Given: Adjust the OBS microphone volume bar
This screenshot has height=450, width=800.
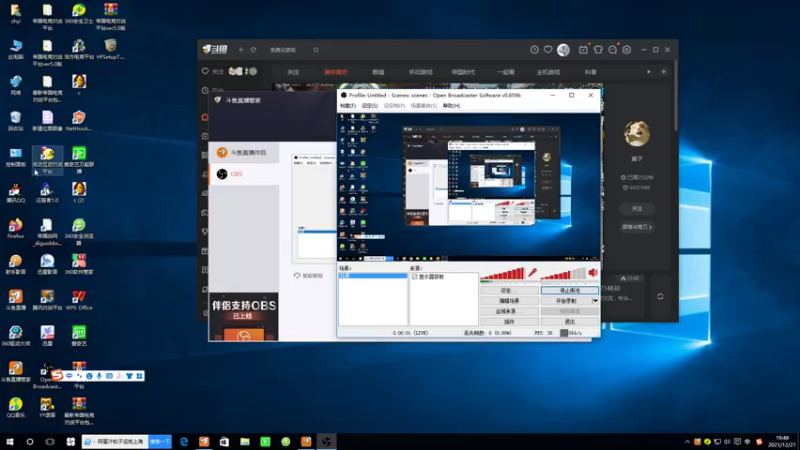Looking at the screenshot, I should point(502,274).
